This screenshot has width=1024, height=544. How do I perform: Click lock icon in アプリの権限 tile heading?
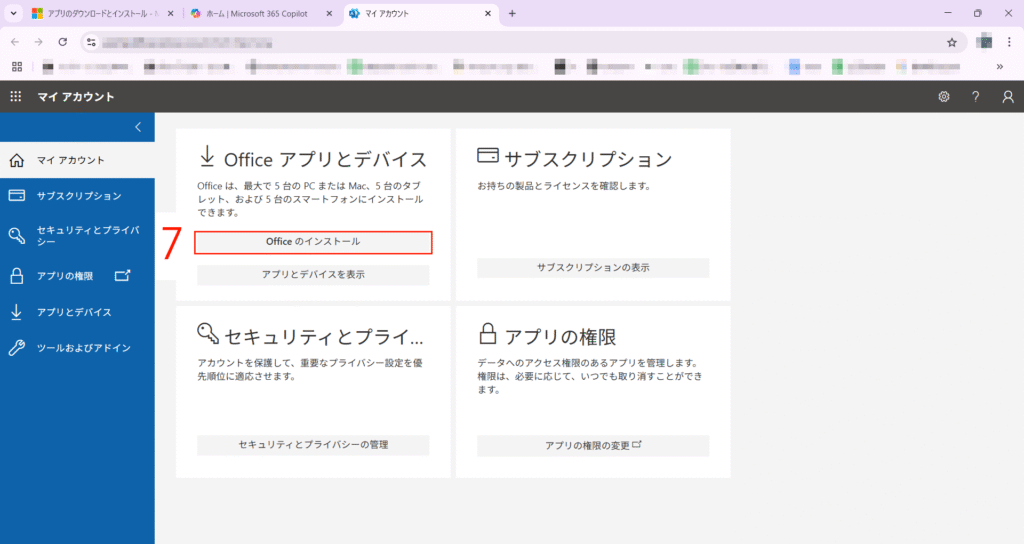pyautogui.click(x=488, y=333)
